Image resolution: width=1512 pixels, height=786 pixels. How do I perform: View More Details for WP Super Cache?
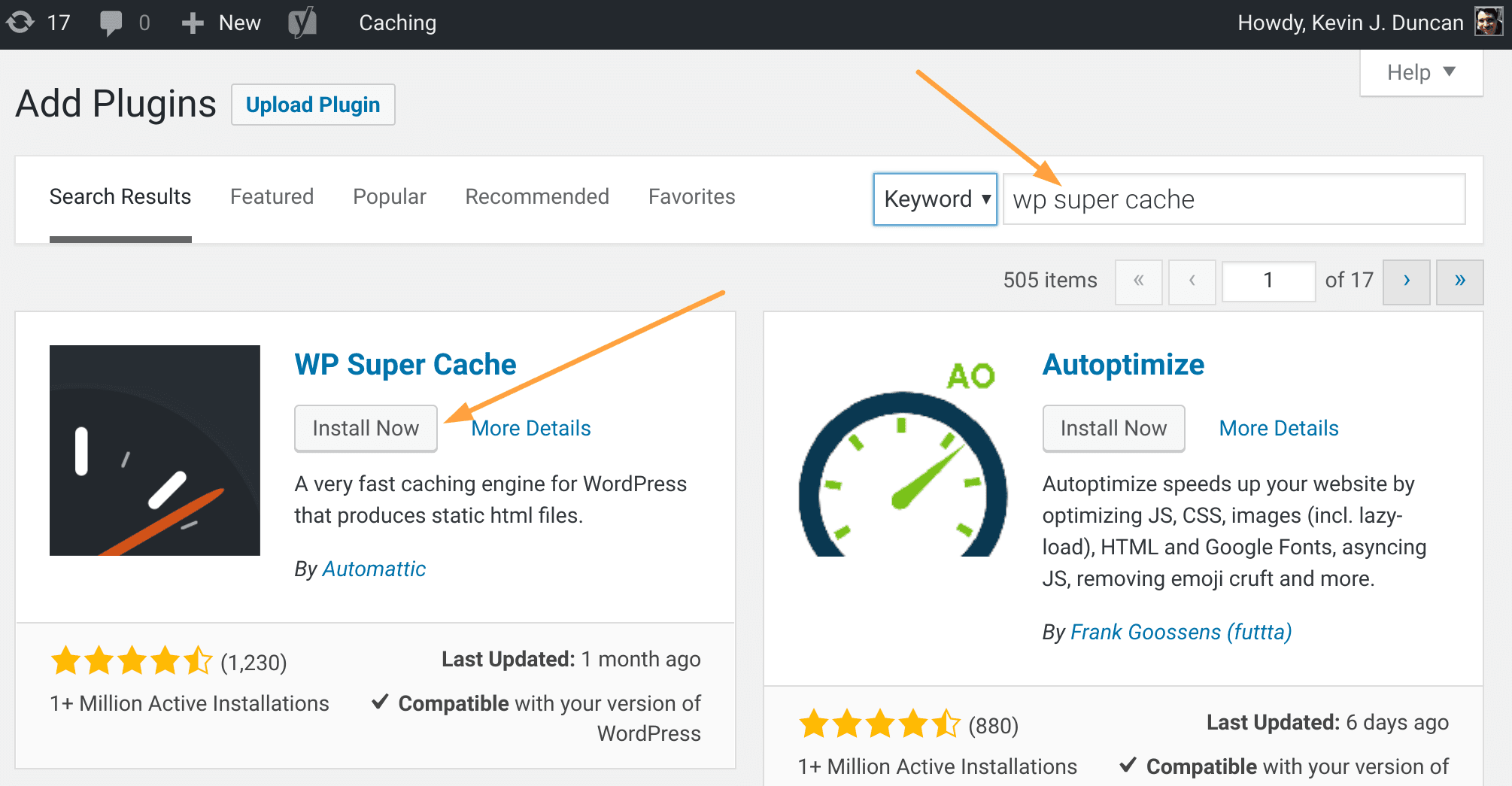(x=531, y=429)
